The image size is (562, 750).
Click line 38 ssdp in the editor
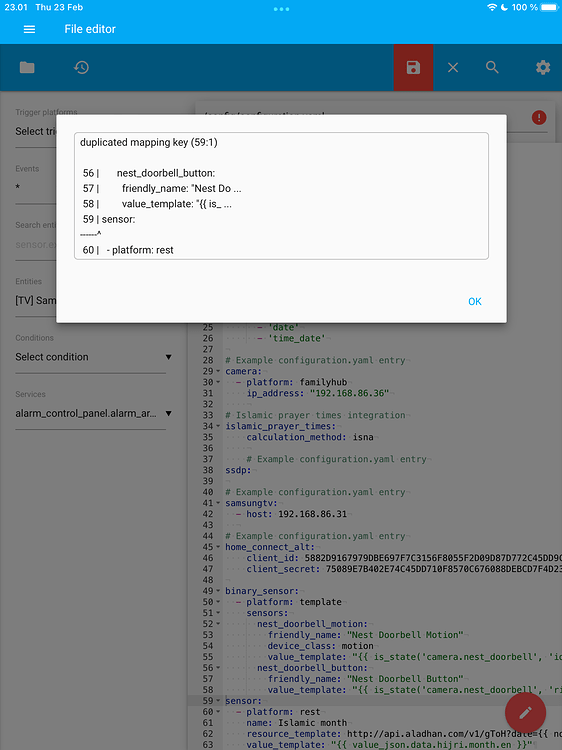[238, 470]
